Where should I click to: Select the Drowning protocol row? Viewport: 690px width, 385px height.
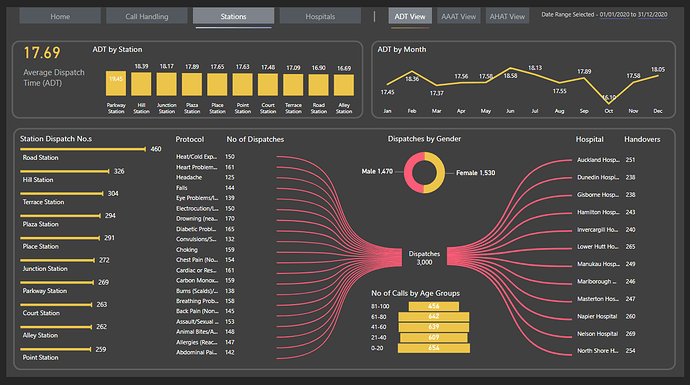point(206,219)
